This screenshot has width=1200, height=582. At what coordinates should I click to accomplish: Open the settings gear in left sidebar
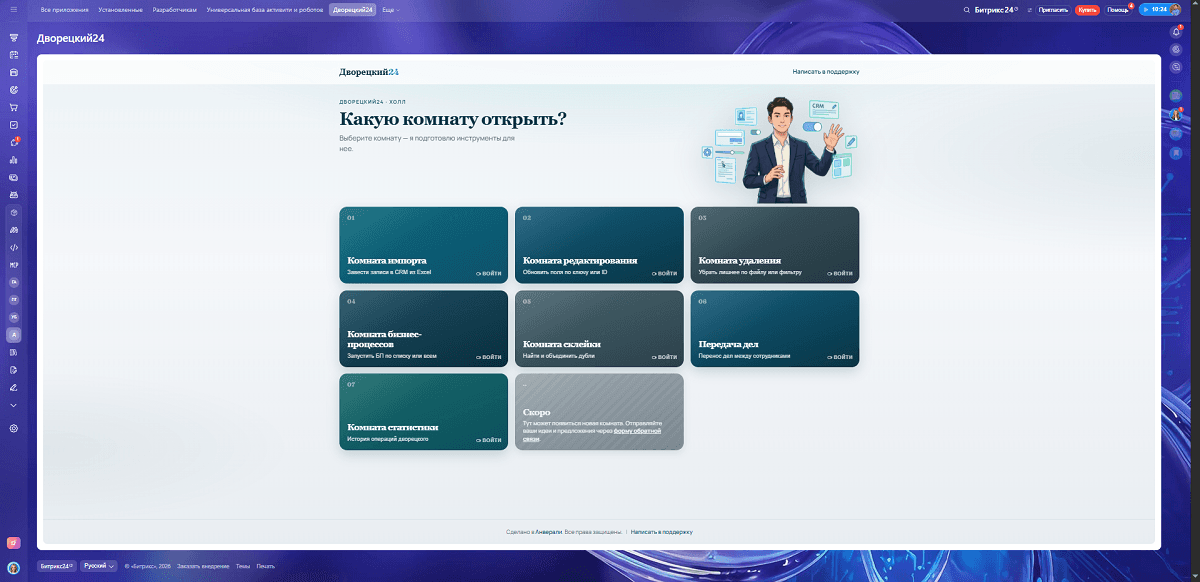[x=14, y=428]
